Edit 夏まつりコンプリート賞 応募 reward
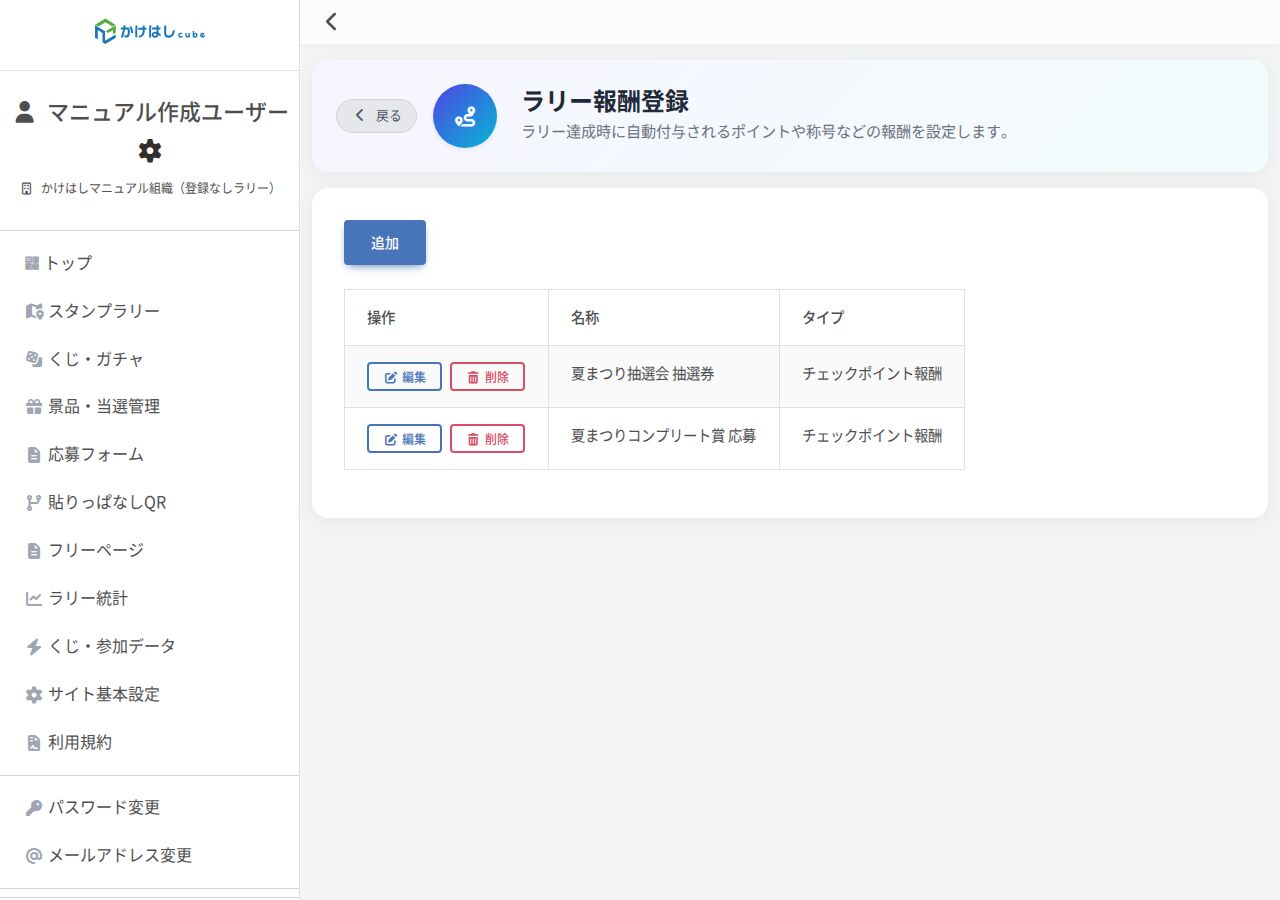 click(x=404, y=439)
